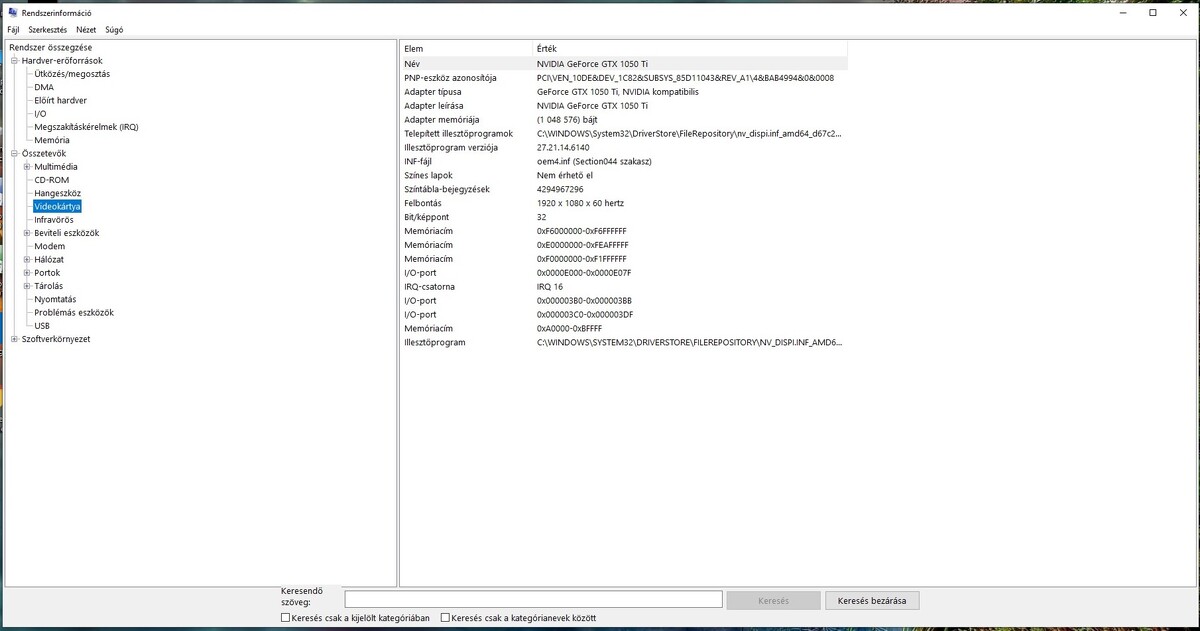
Task: Select Modem in the tree
Action: (x=50, y=246)
